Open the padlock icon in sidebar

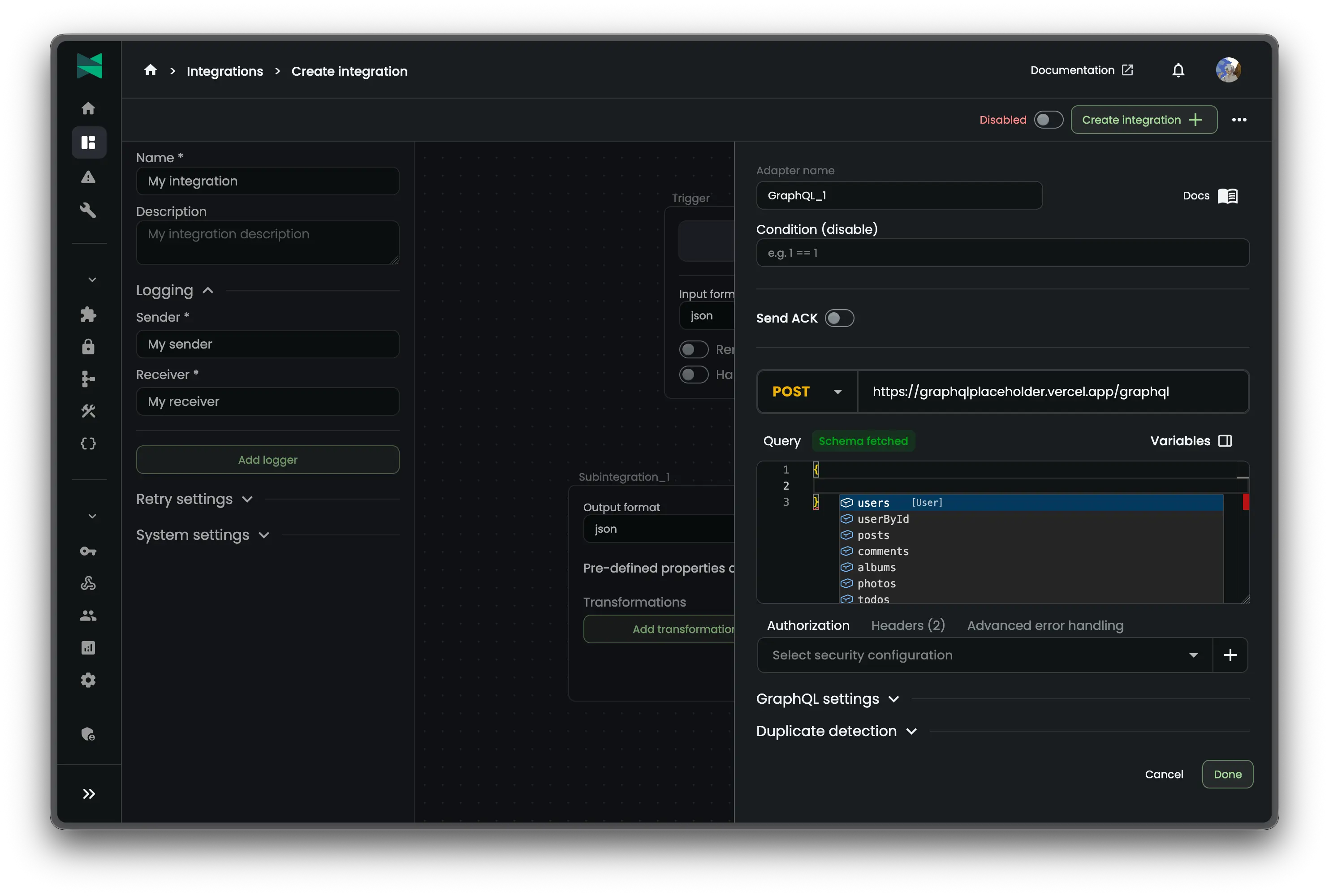tap(88, 347)
